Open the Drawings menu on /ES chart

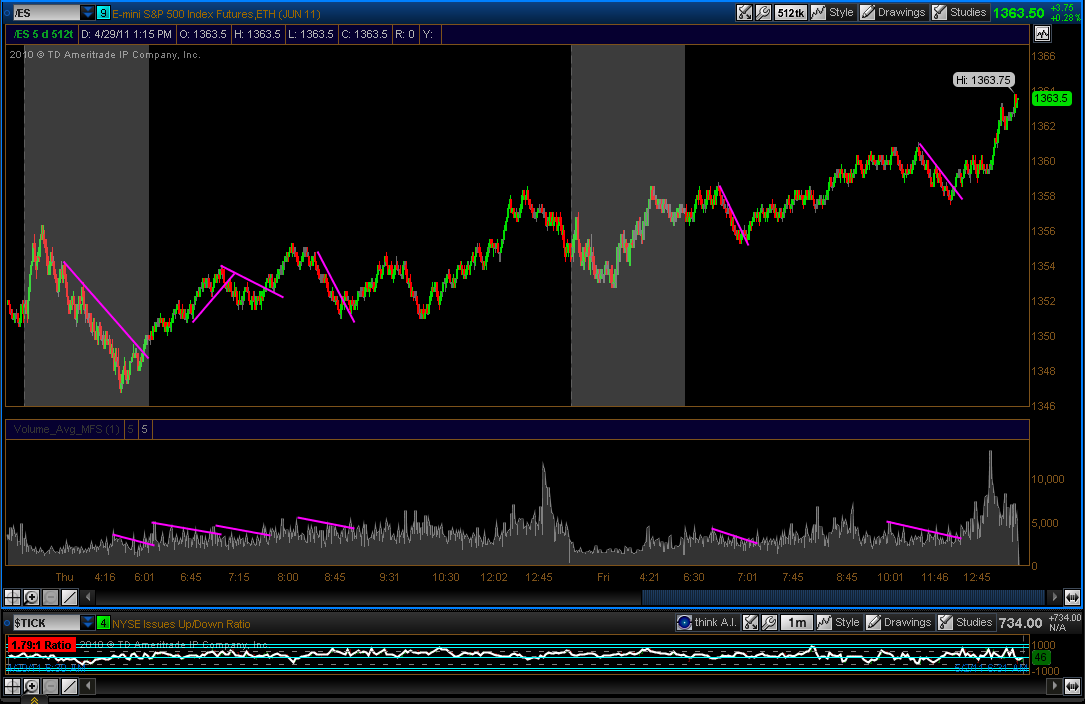[x=893, y=12]
